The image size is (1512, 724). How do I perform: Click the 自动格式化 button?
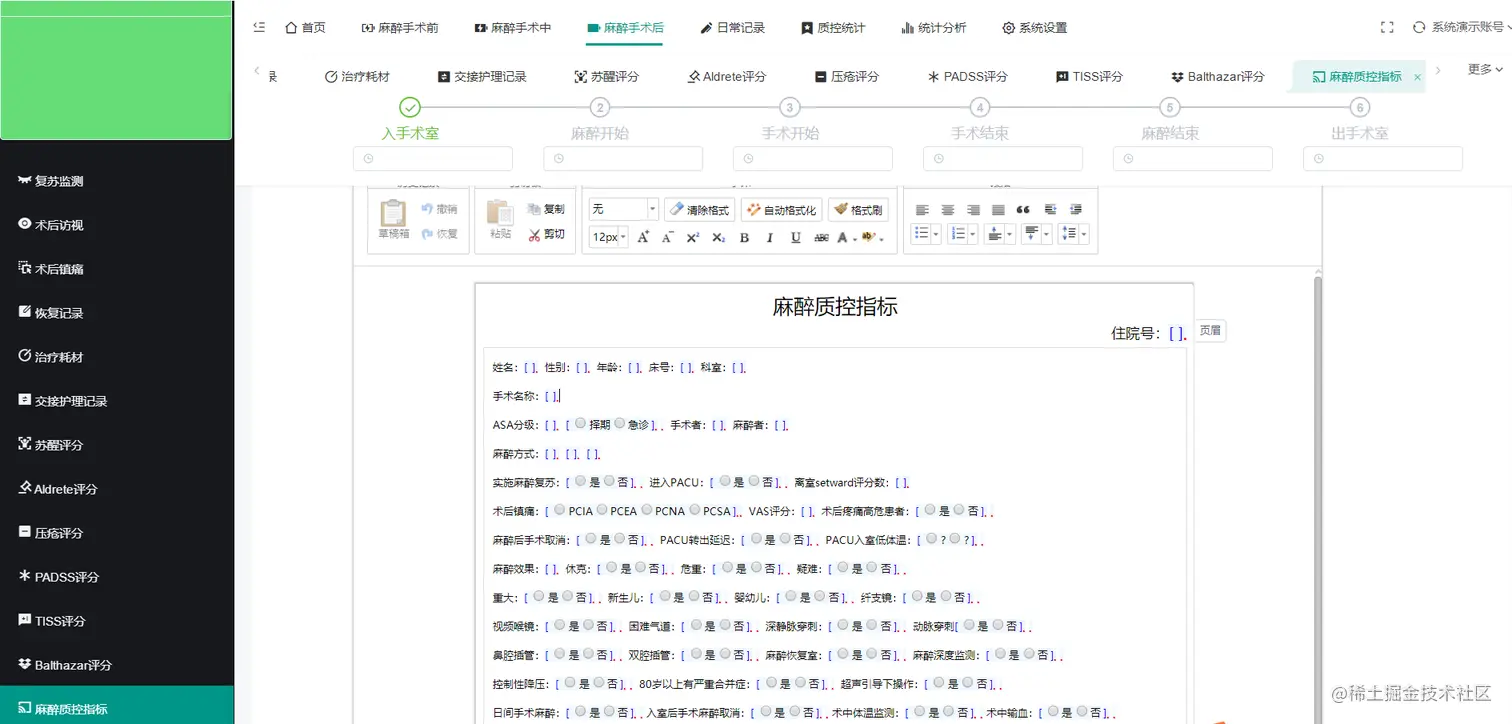tap(781, 210)
